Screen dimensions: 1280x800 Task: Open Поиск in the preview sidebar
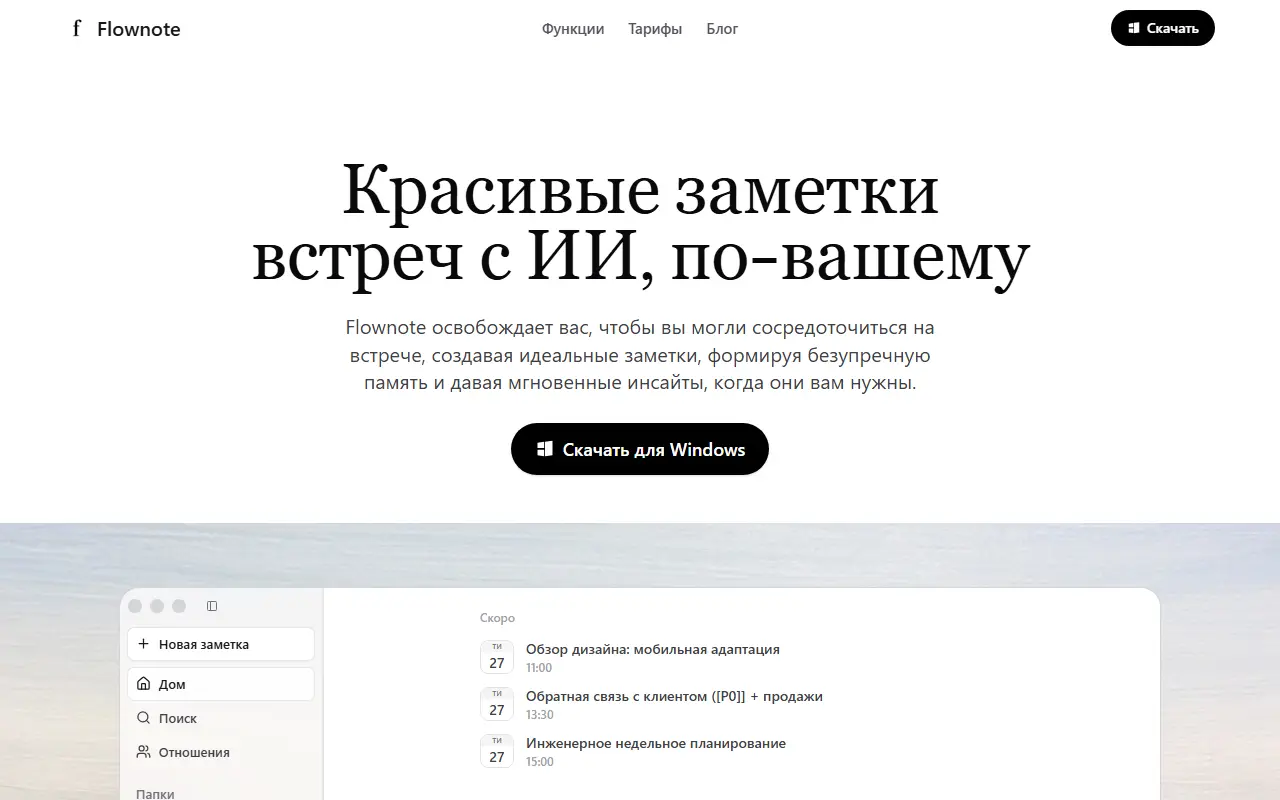point(221,718)
